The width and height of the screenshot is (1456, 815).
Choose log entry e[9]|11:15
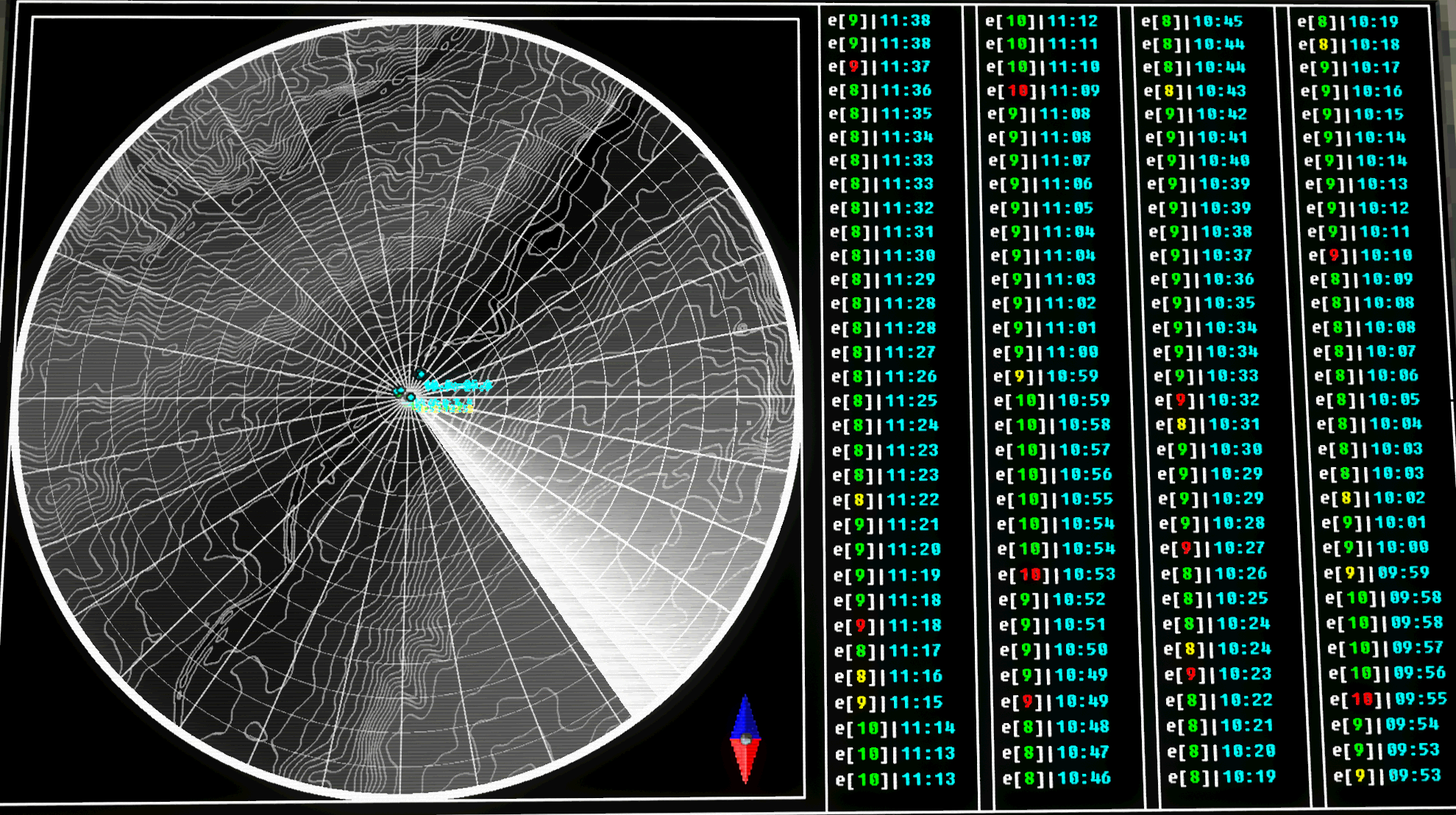pos(889,702)
